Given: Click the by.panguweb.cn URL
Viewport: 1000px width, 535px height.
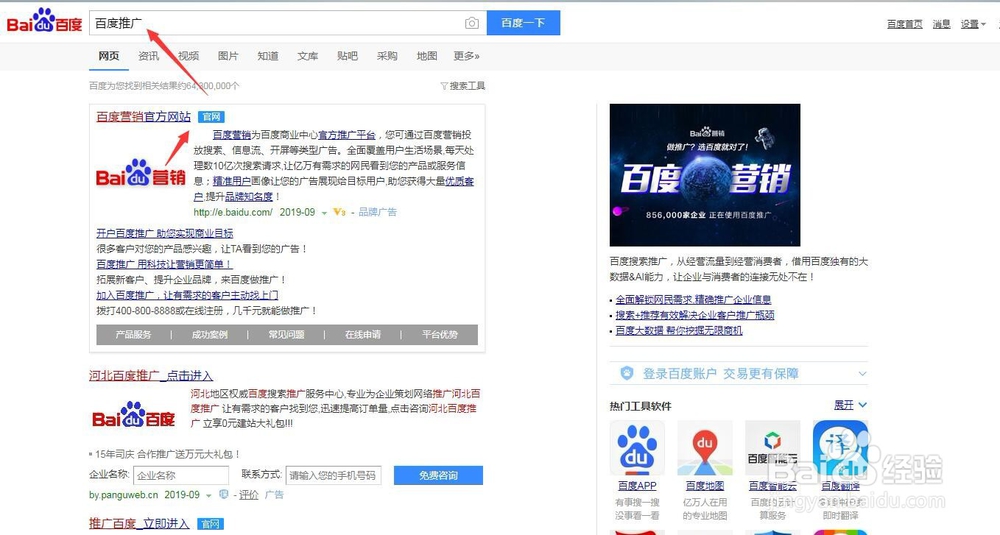Looking at the screenshot, I should point(124,495).
